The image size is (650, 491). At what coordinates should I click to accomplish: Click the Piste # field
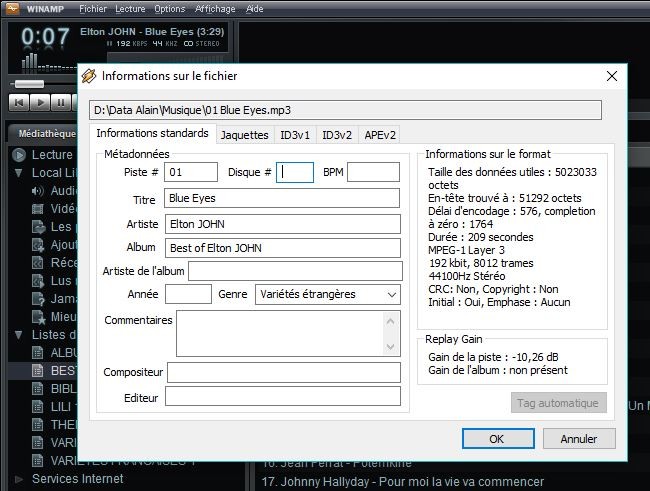point(191,172)
